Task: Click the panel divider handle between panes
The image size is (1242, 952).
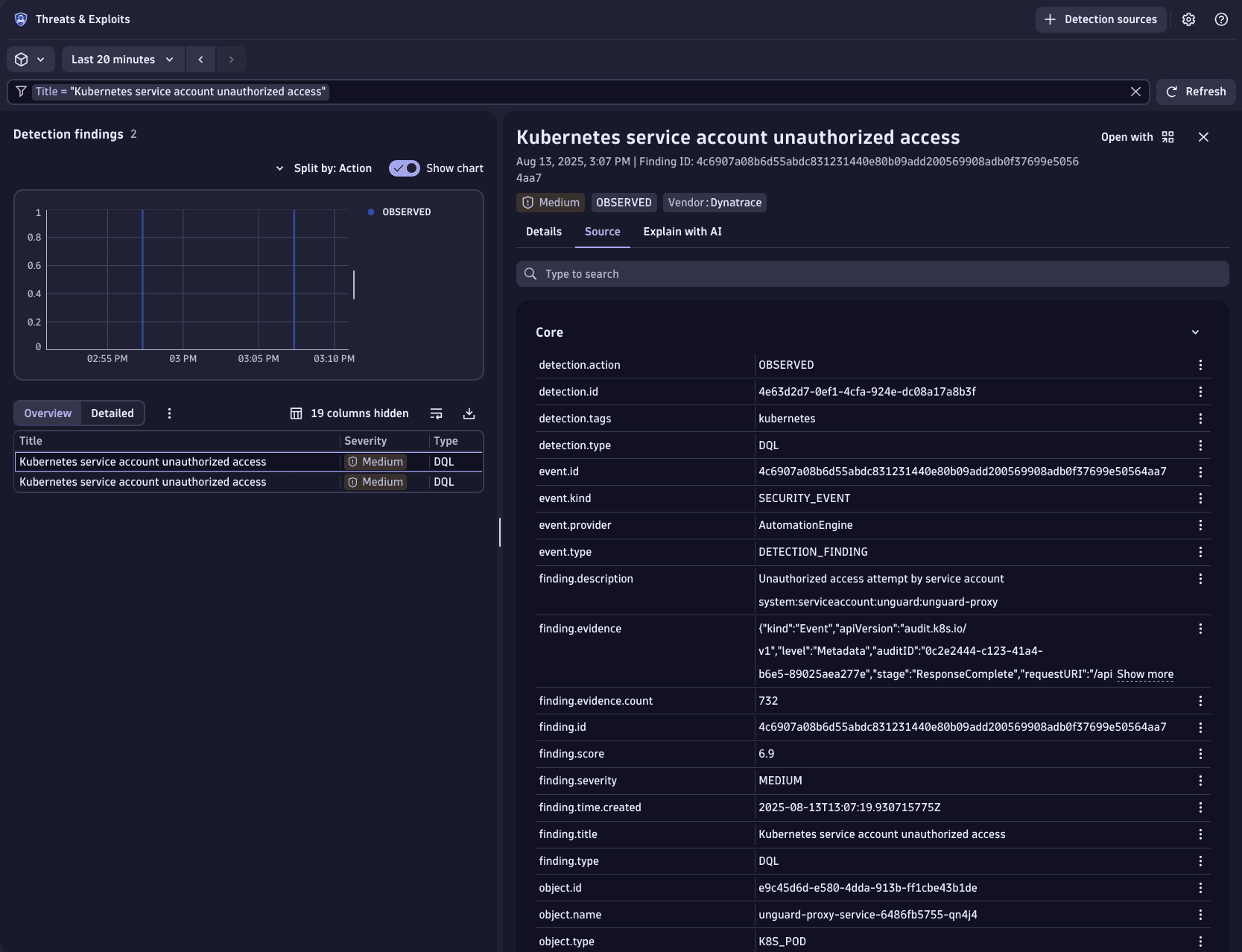Action: coord(500,532)
